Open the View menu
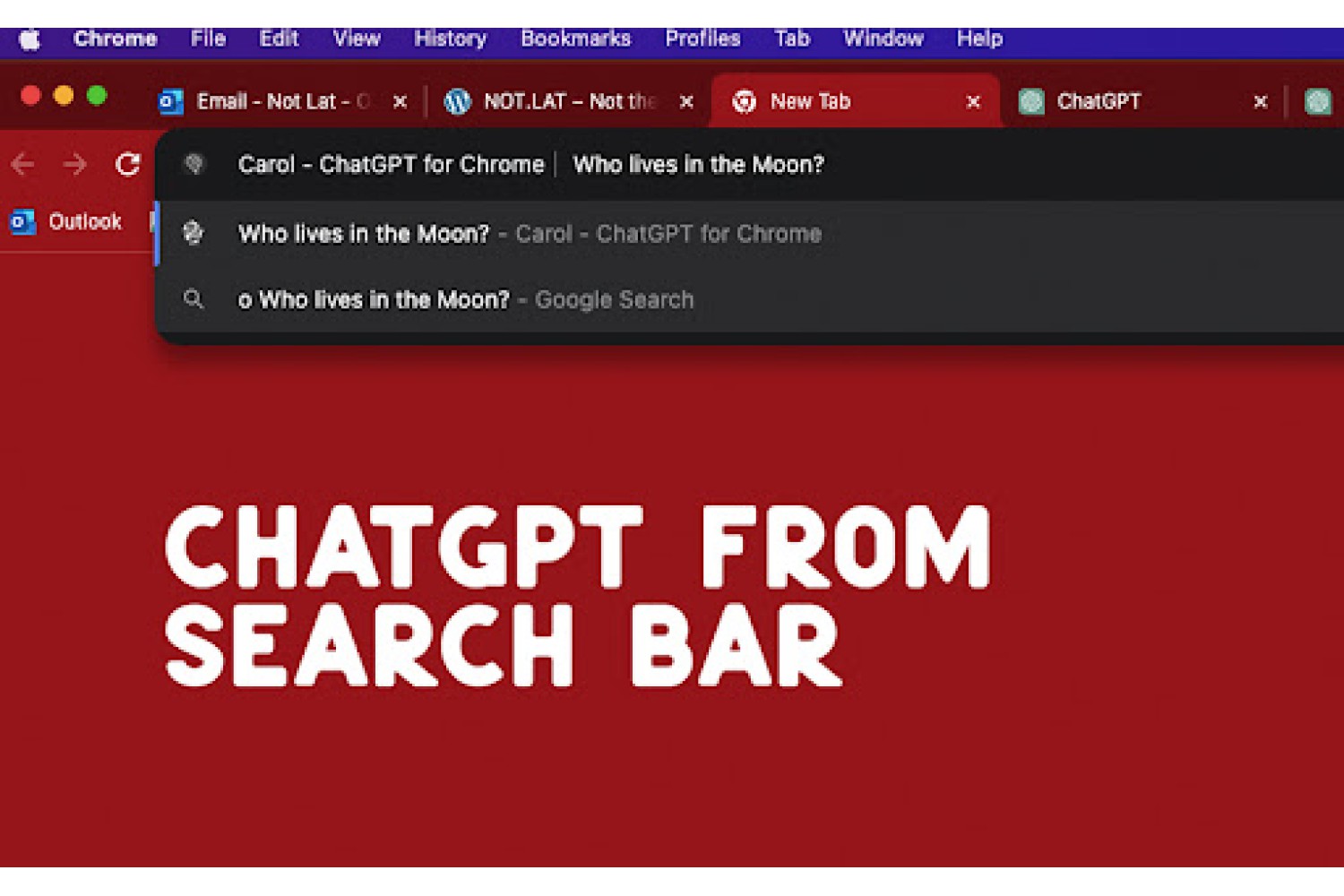The image size is (1344, 896). coord(357,39)
